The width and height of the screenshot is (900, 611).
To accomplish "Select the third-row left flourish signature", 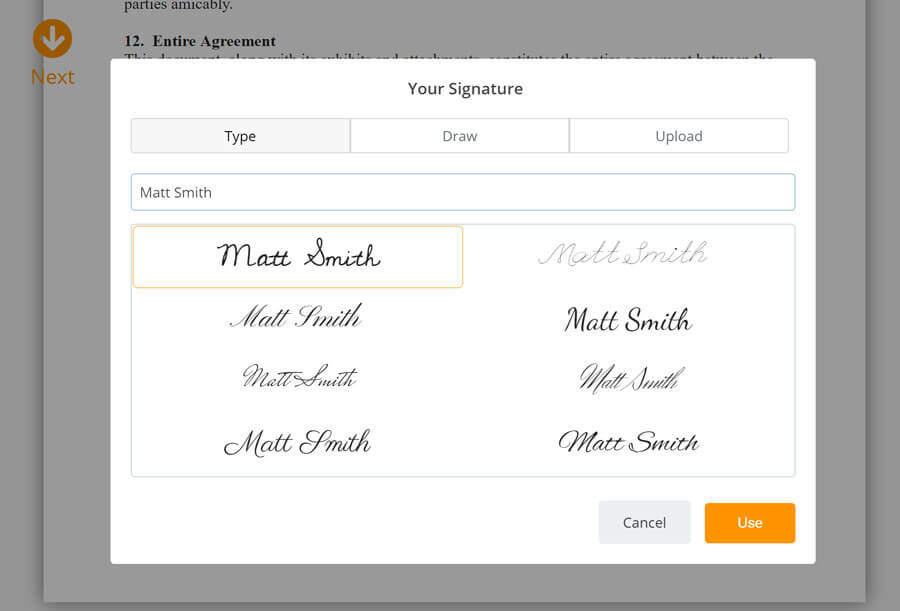I will click(299, 377).
